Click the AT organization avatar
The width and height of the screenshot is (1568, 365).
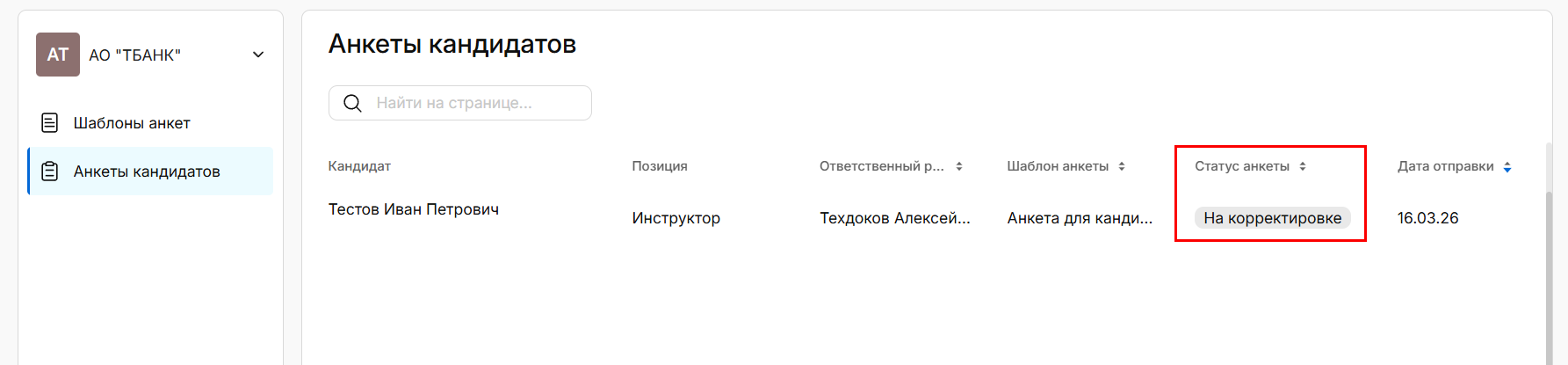tap(58, 55)
